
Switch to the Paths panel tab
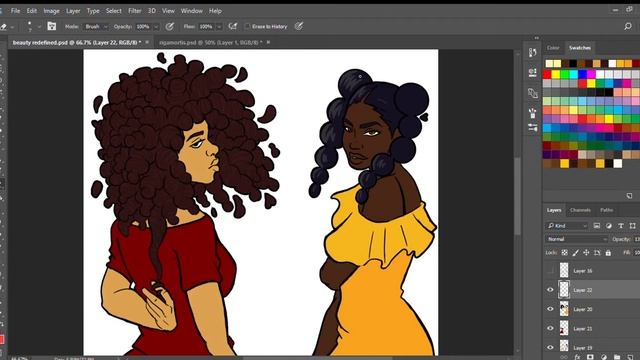pos(607,210)
